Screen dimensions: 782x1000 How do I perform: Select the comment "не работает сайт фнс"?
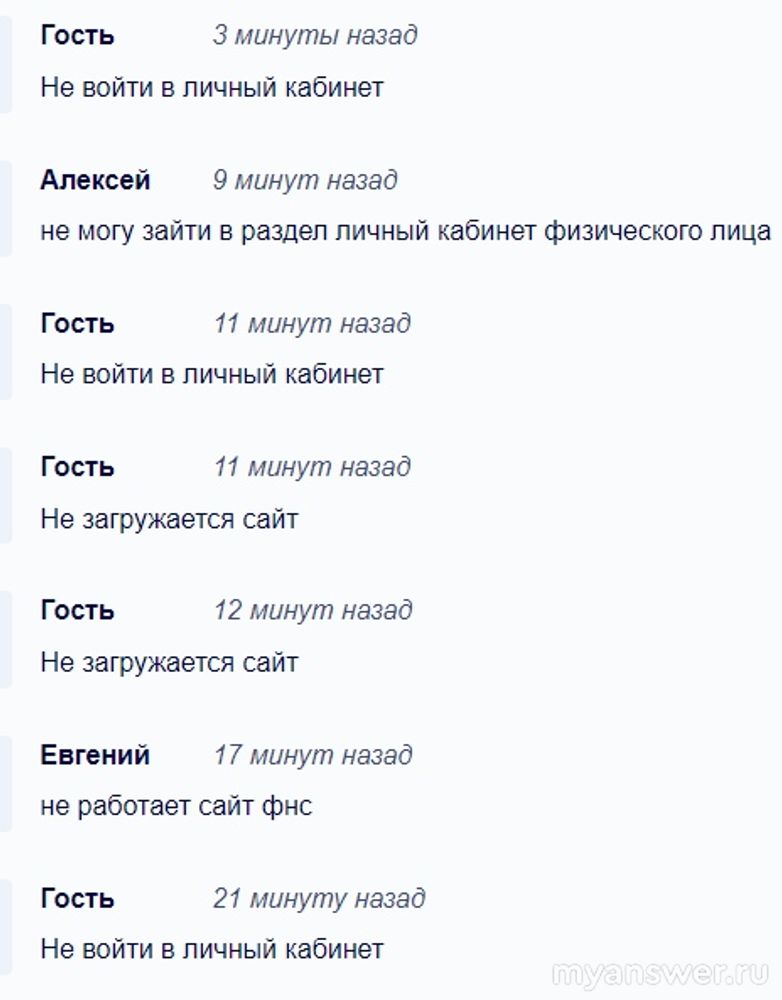[176, 806]
